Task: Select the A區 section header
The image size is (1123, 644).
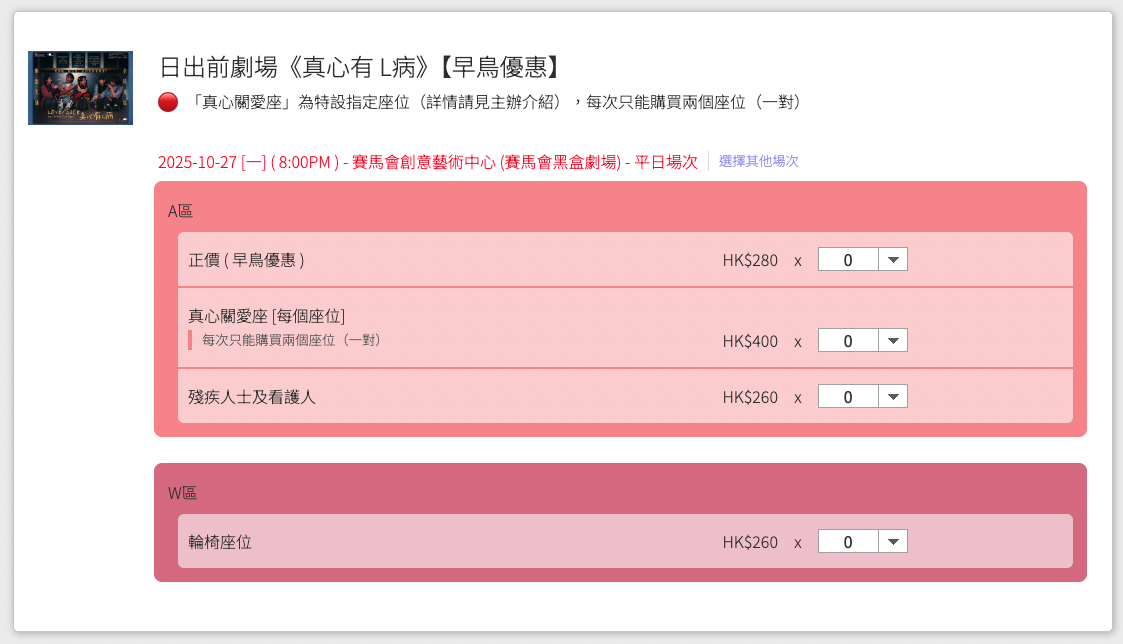Action: pyautogui.click(x=180, y=211)
